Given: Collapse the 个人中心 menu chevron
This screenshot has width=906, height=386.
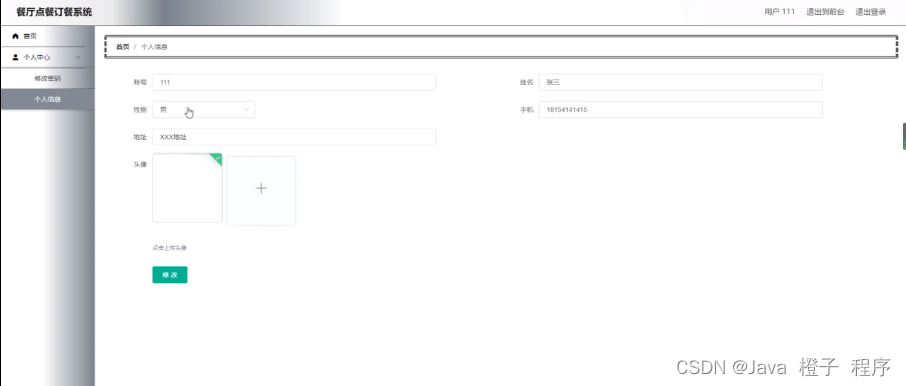Looking at the screenshot, I should (x=78, y=57).
